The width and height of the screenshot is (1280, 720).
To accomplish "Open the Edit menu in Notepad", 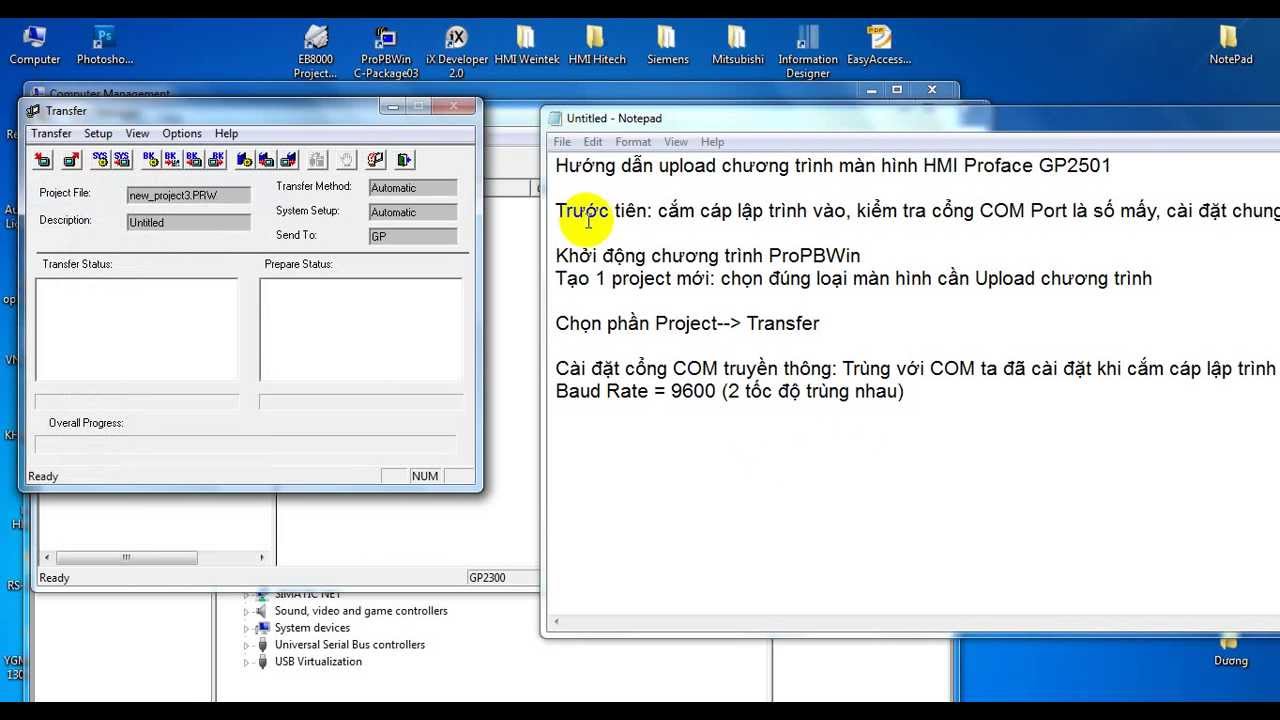I will click(593, 142).
